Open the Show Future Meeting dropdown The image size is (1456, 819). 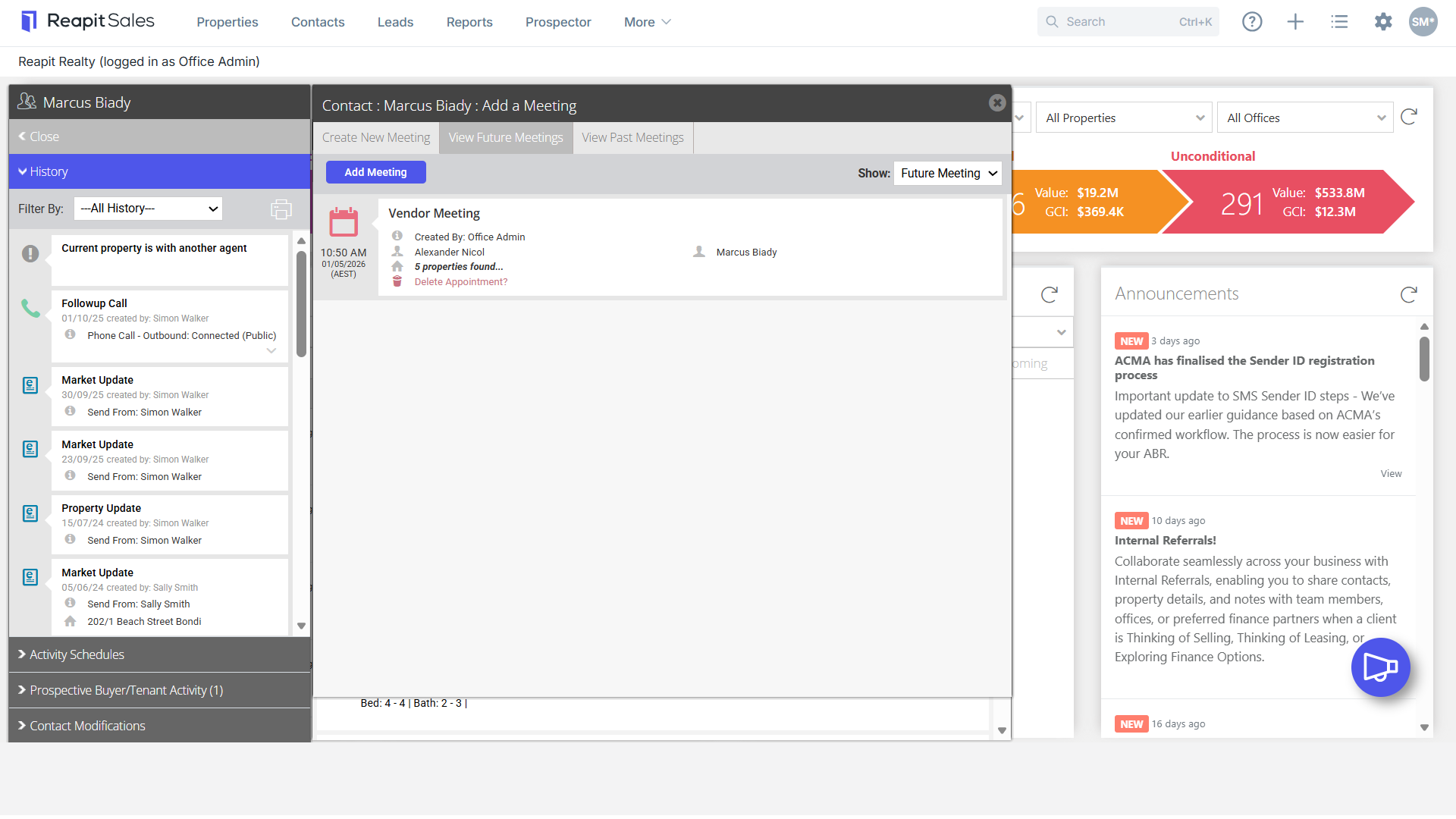948,173
